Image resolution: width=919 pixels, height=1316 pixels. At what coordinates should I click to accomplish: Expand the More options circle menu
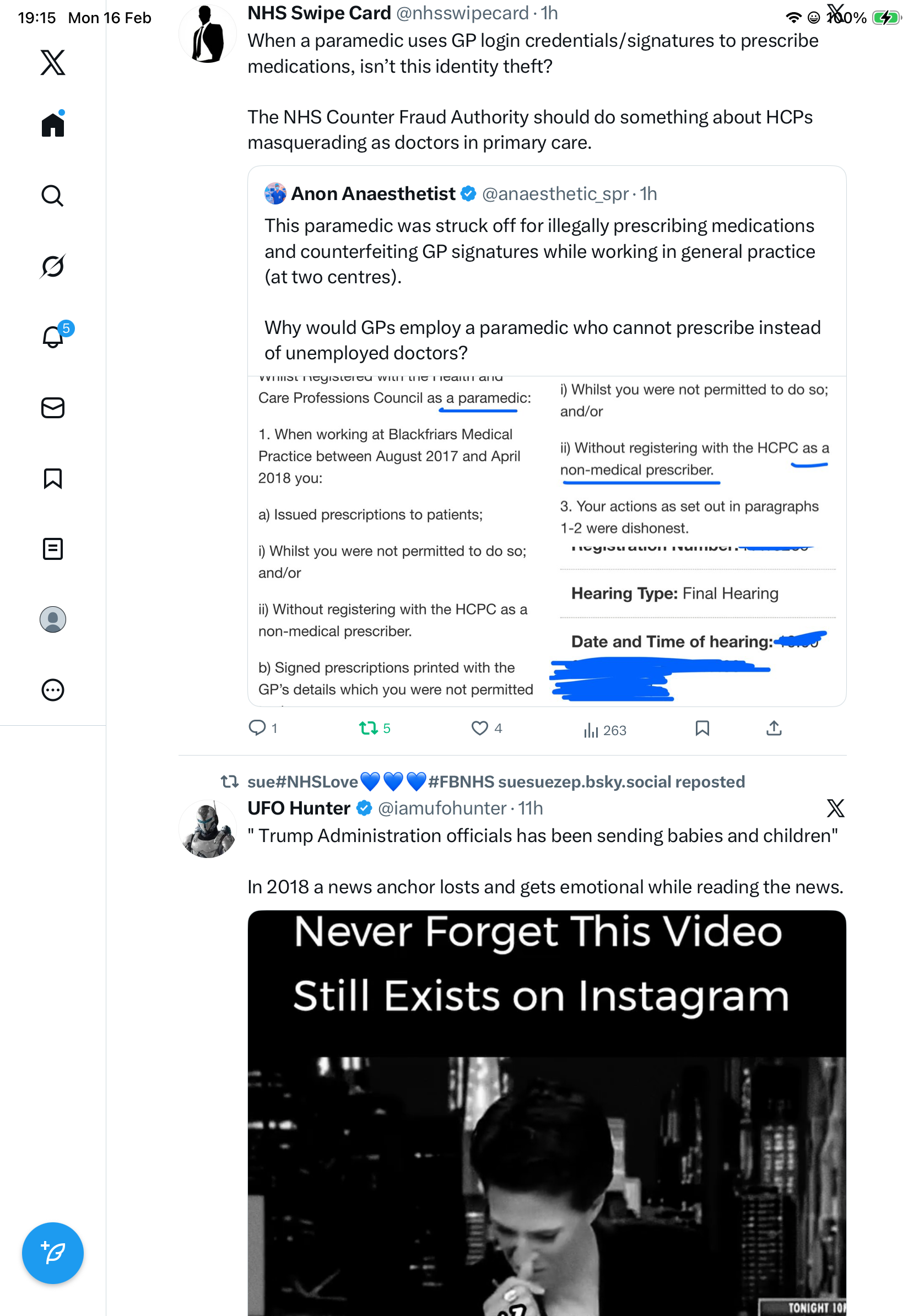(x=53, y=689)
